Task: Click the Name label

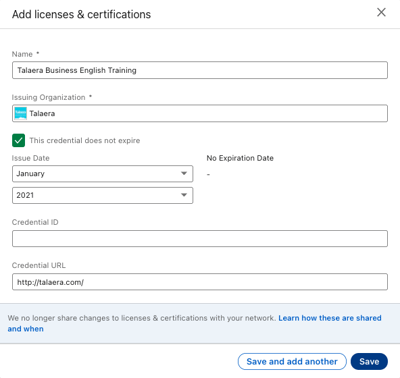Action: click(22, 54)
